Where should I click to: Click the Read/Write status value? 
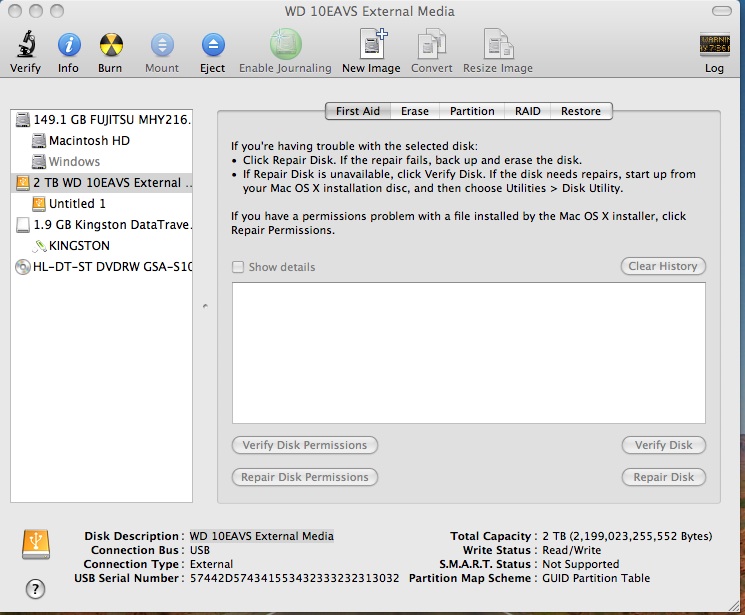[572, 550]
